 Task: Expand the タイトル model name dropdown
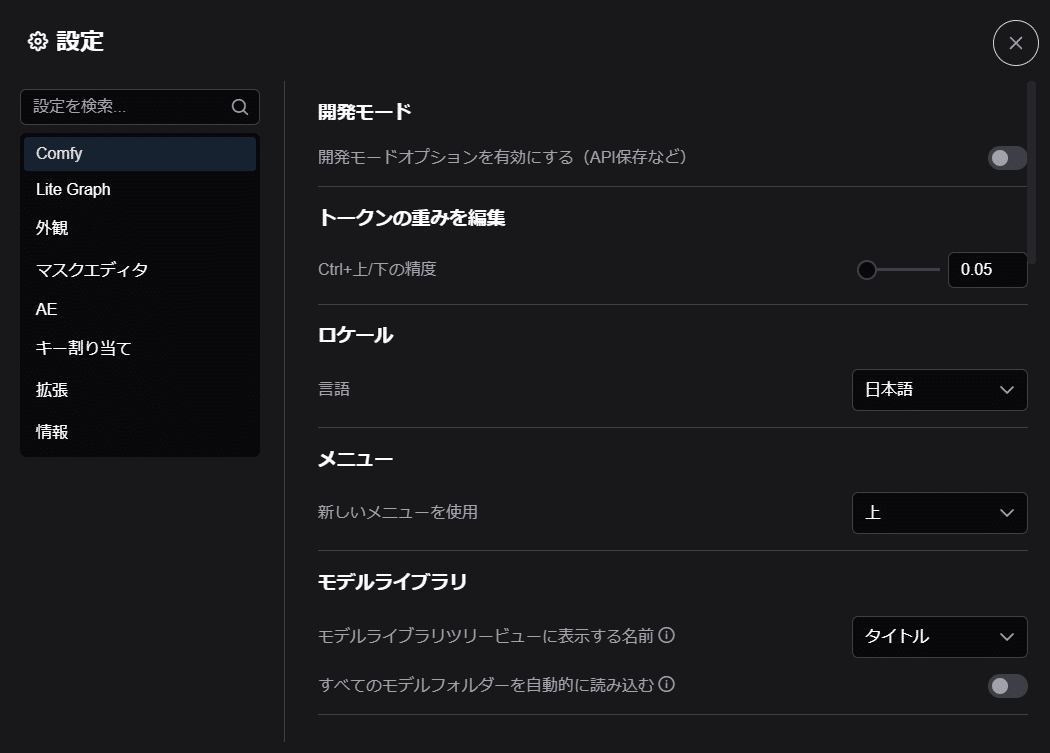tap(940, 636)
